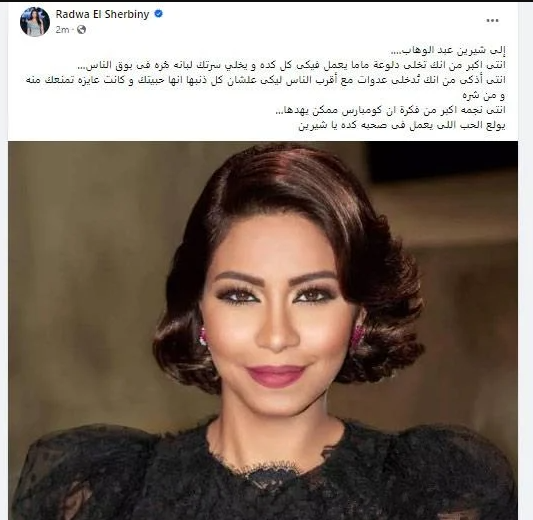Click the text line starting with انتى أذكى
This screenshot has width=533, height=520.
click(266, 81)
